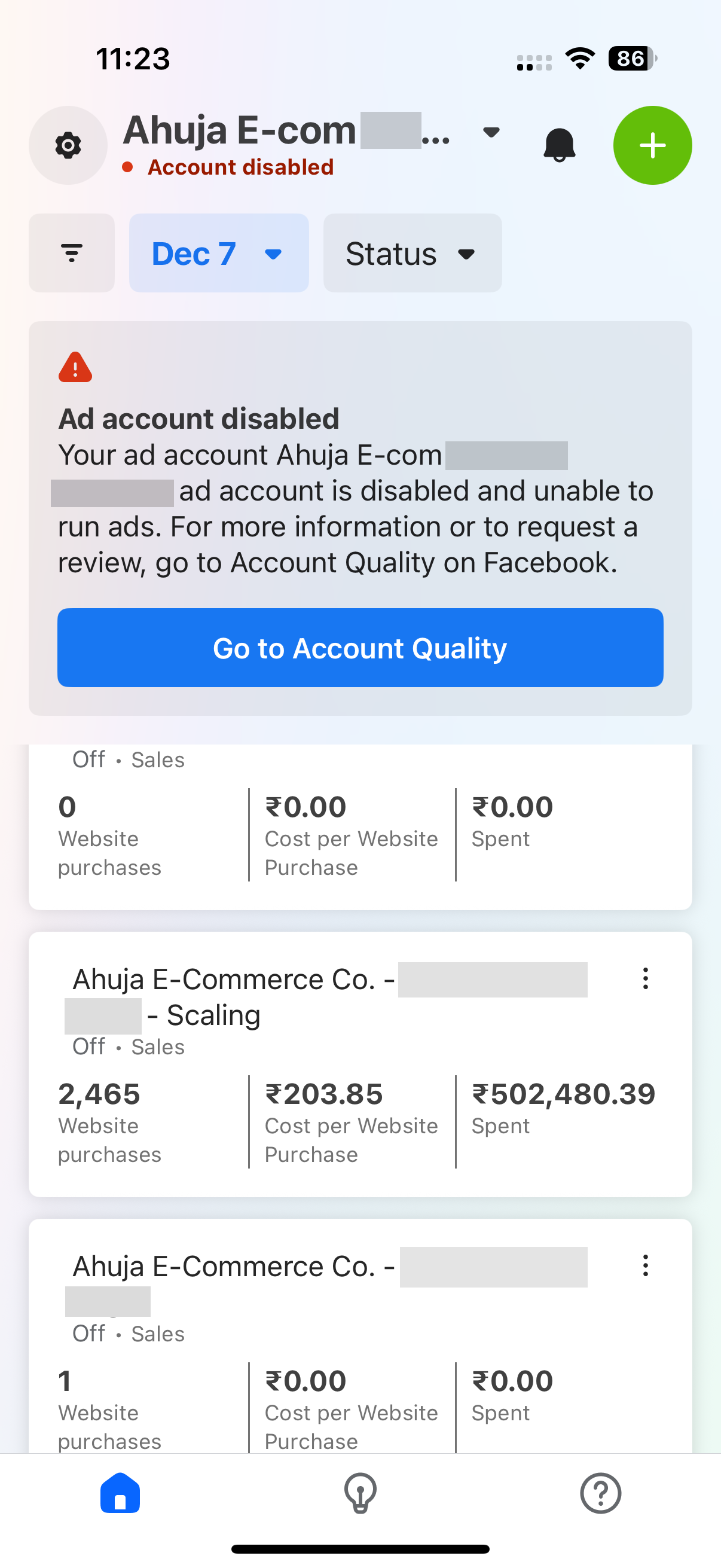
Task: Click the red warning triangle icon
Action: click(x=75, y=367)
